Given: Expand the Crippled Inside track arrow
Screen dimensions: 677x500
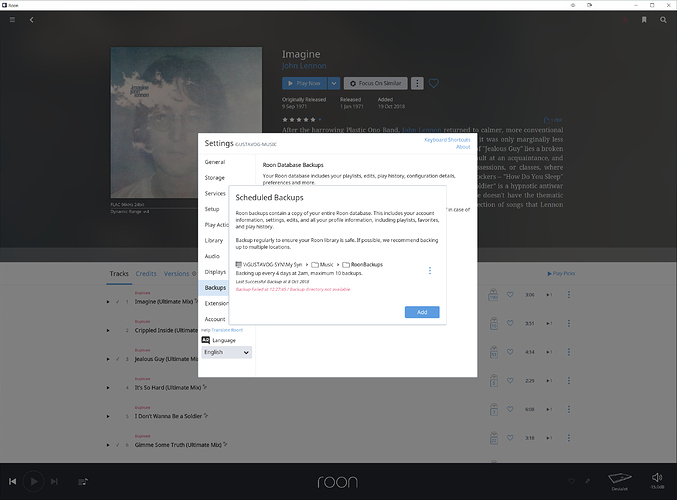Looking at the screenshot, I should (108, 330).
